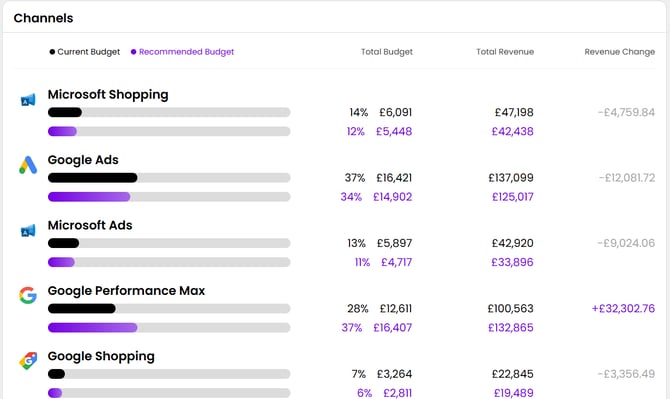The width and height of the screenshot is (670, 399).
Task: Click the +£32,302.76 revenue change value
Action: (623, 308)
